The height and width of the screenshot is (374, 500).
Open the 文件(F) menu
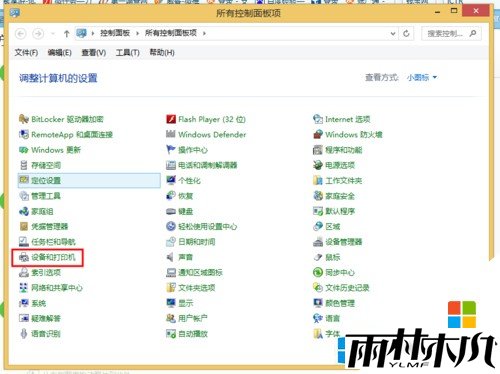26,52
